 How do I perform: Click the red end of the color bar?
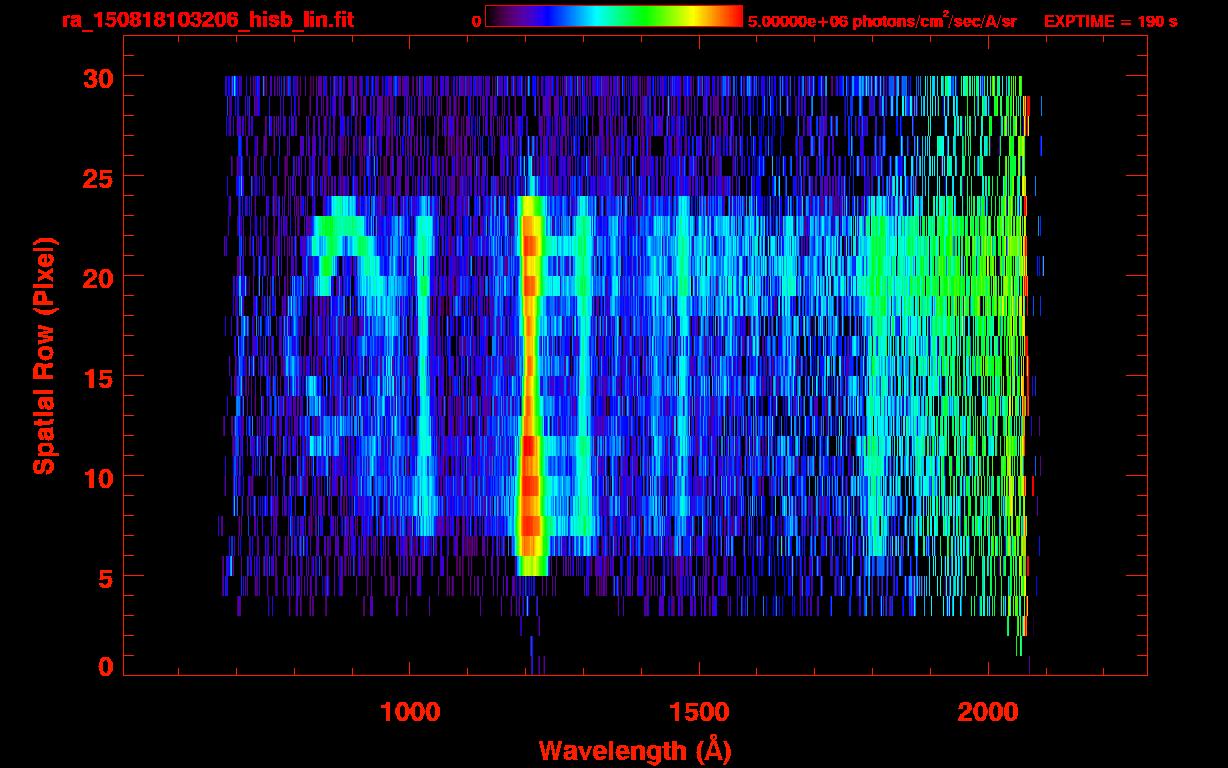(x=730, y=16)
